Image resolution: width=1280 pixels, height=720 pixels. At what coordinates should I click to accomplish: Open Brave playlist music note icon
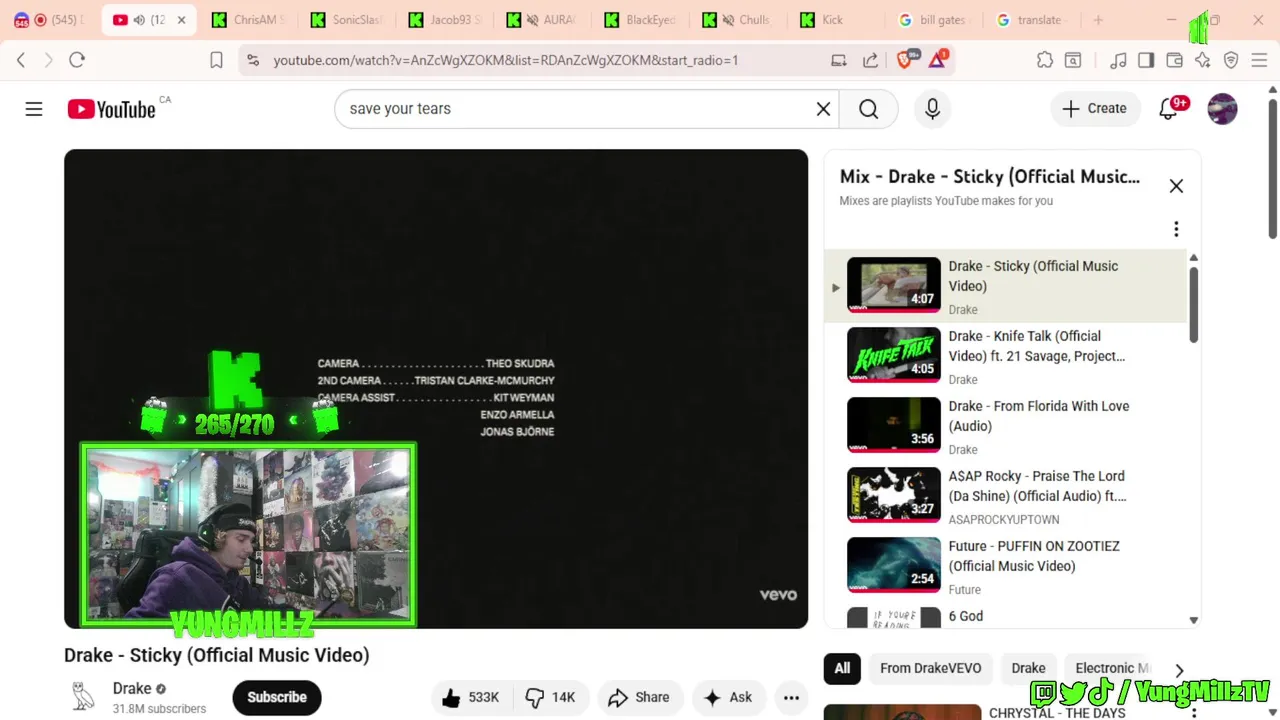[x=1118, y=60]
